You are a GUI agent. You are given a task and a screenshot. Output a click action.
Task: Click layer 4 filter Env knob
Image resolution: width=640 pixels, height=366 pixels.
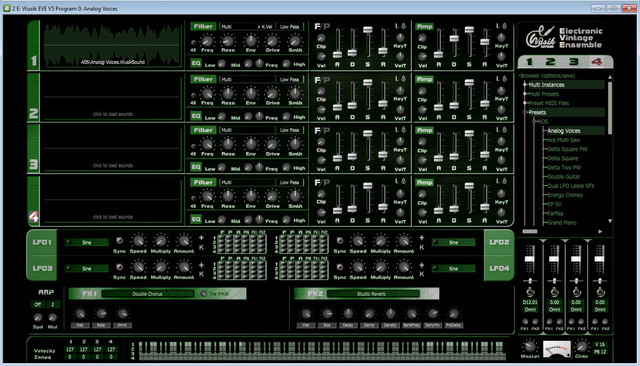[x=251, y=196]
